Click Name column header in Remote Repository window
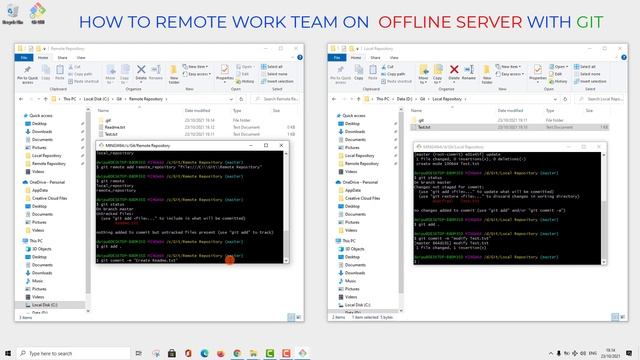This screenshot has height=360, width=640. (103, 111)
